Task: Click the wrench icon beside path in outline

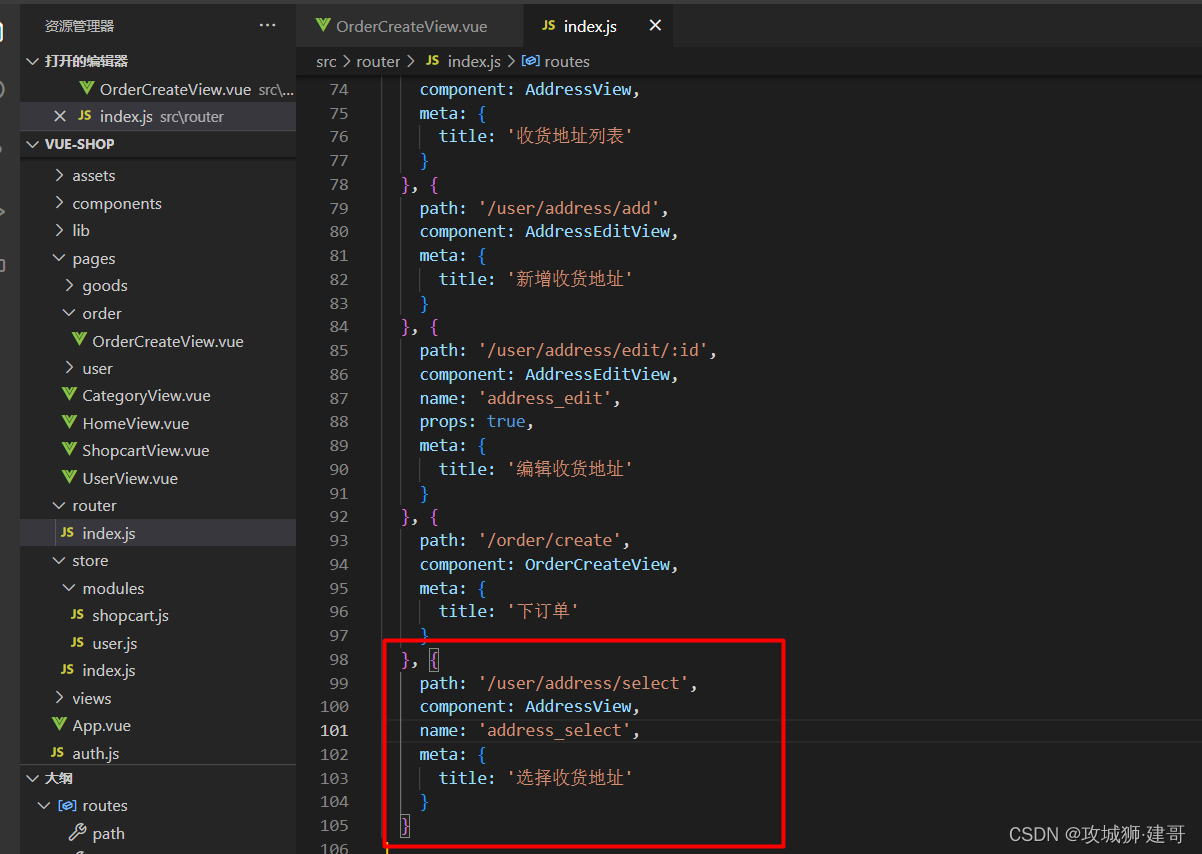Action: click(x=77, y=833)
